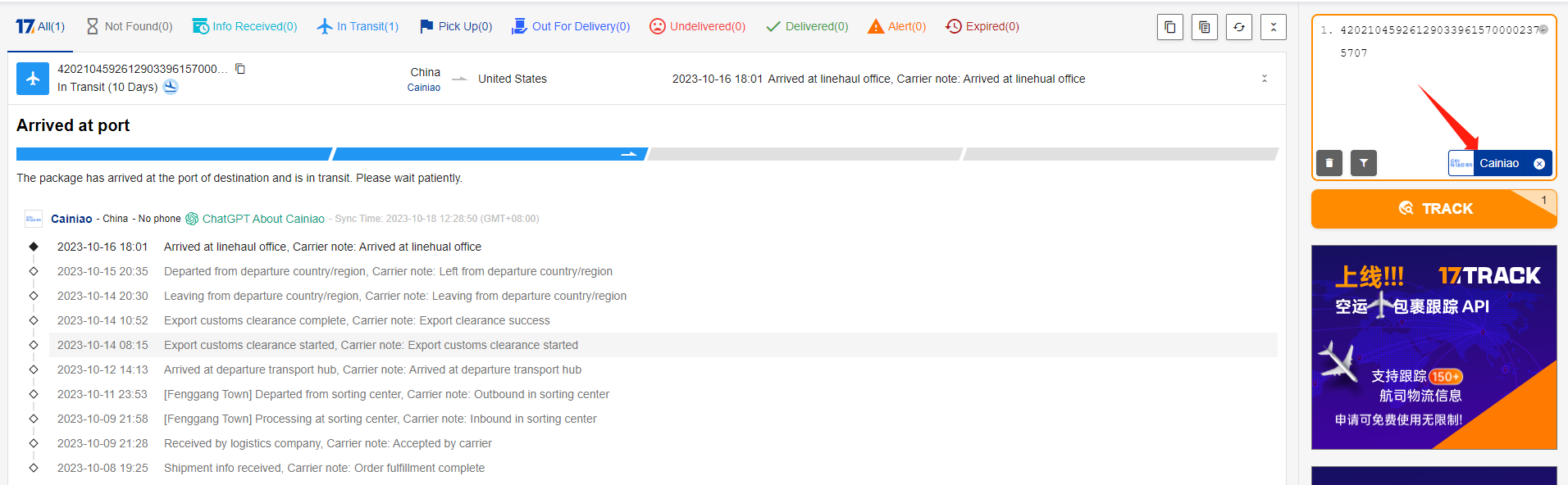Viewport: 1568px width, 485px height.
Task: Open the Alert(0) filter tab
Action: tap(896, 26)
